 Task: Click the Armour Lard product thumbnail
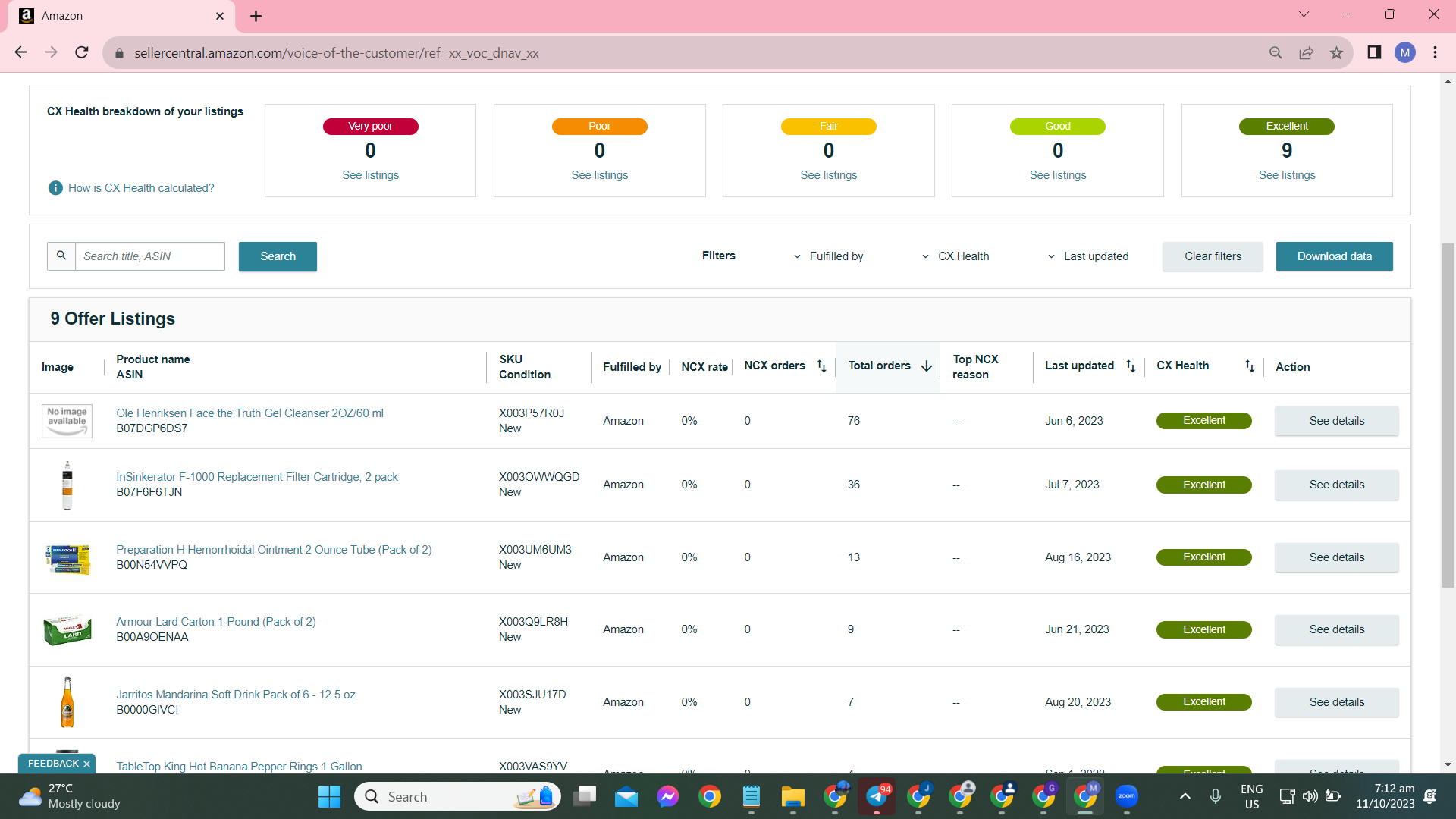[67, 629]
